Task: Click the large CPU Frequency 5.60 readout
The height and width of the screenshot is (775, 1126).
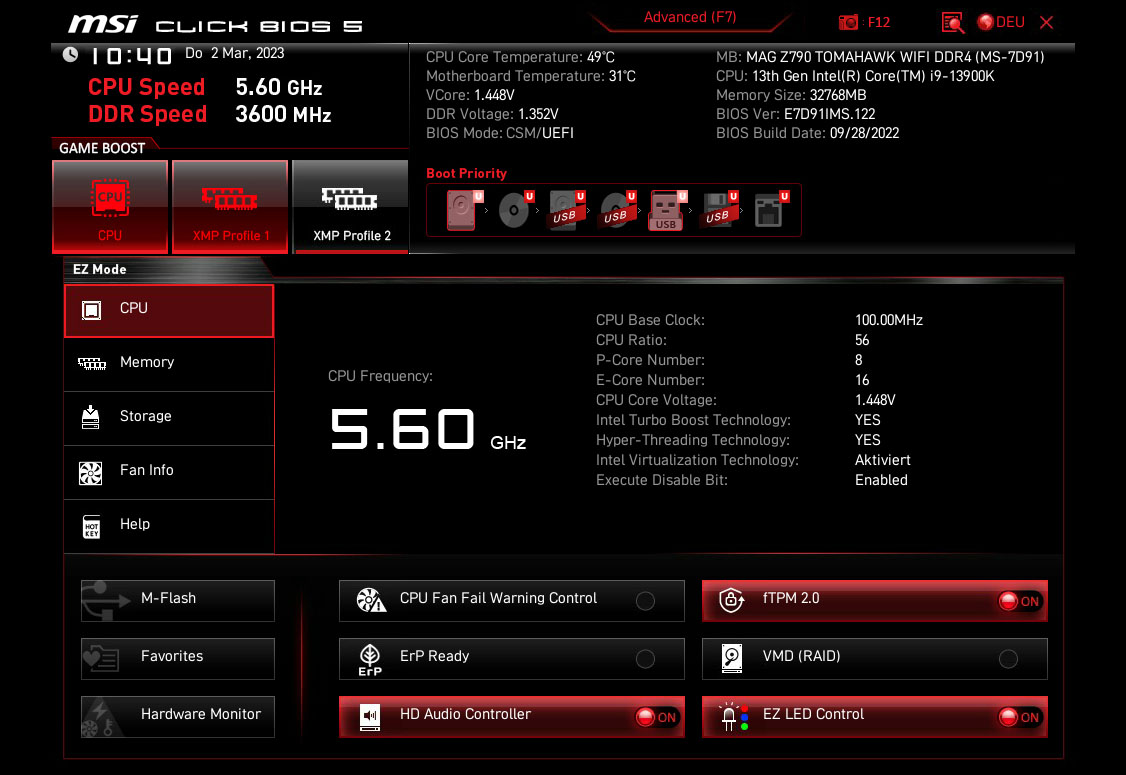Action: click(x=402, y=429)
